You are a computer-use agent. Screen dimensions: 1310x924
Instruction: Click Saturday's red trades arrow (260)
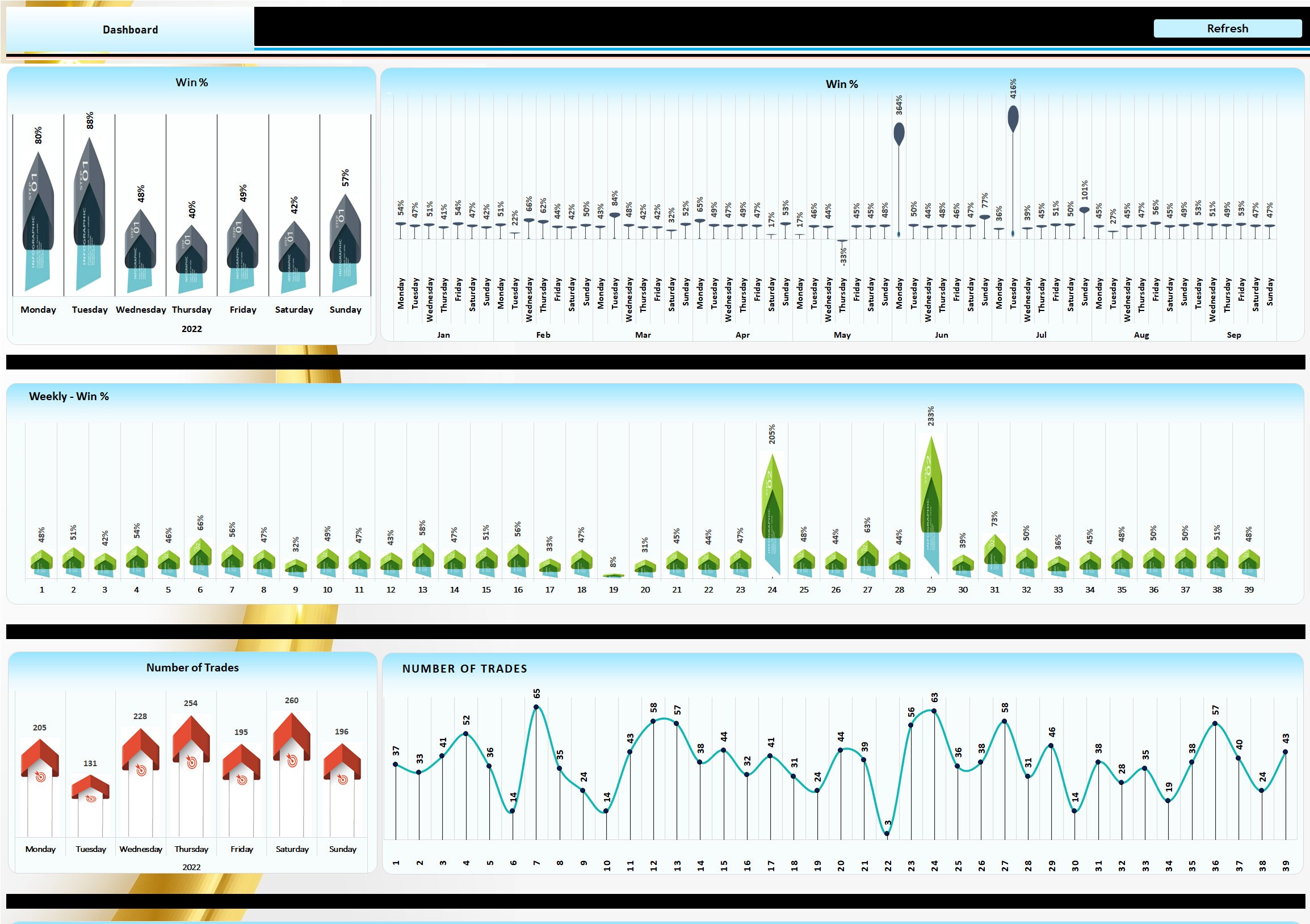tap(292, 740)
